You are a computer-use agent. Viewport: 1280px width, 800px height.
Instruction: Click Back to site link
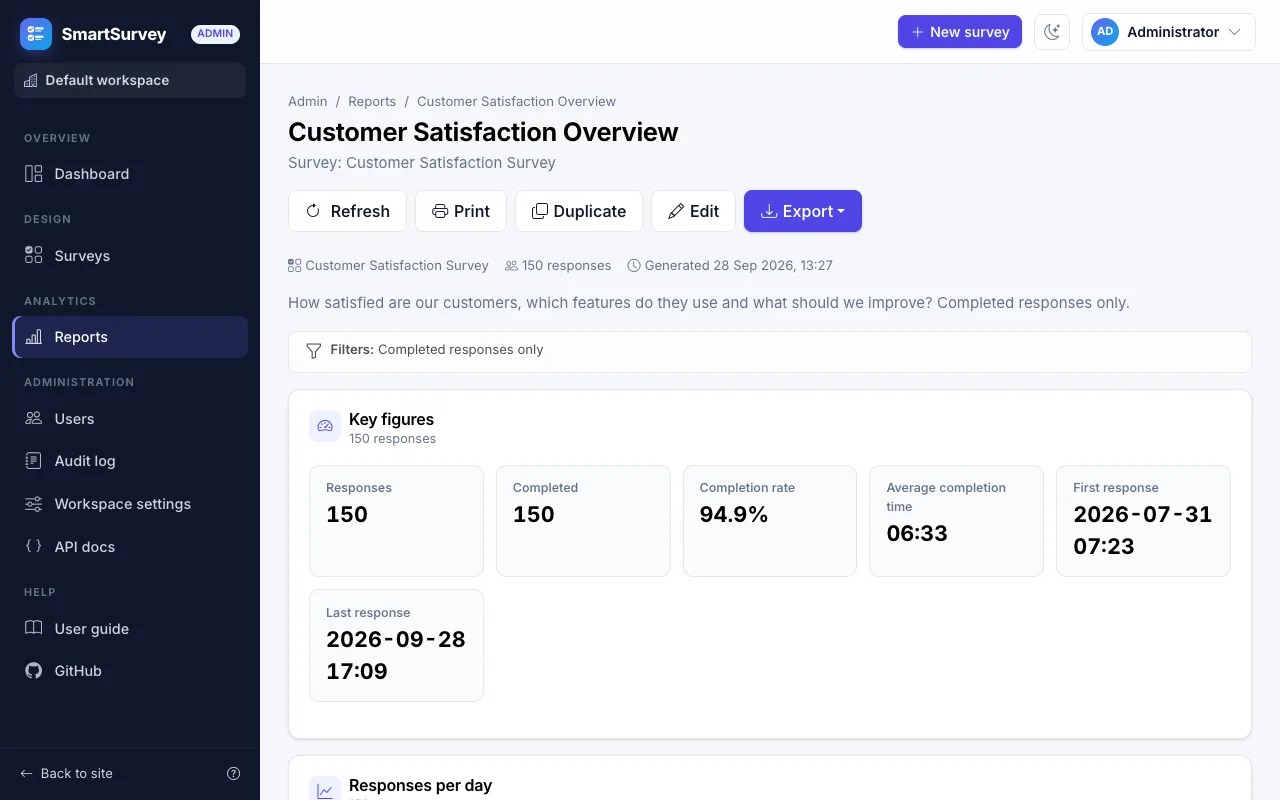click(67, 773)
